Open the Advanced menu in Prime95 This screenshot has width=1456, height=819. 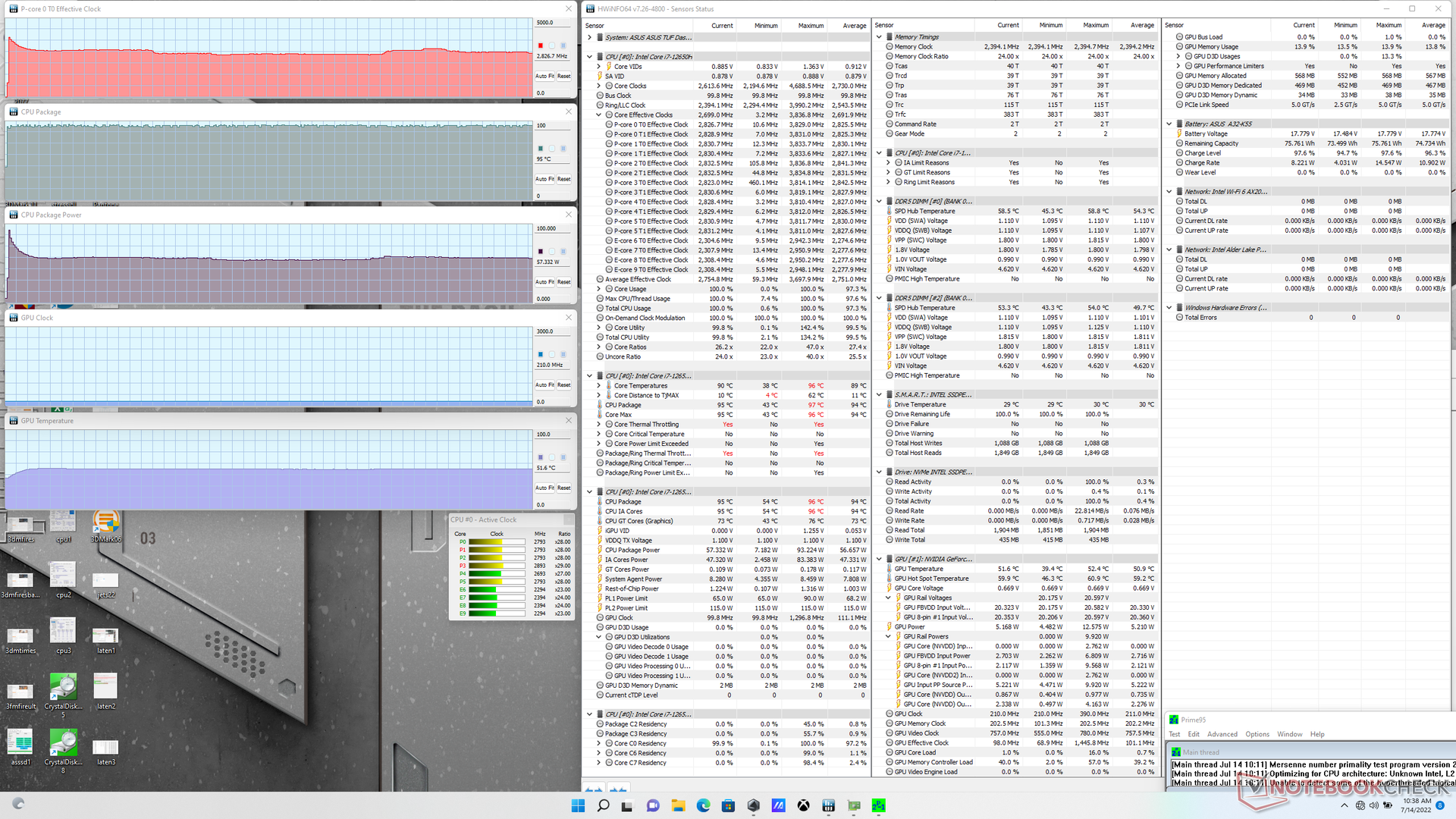[x=1222, y=734]
